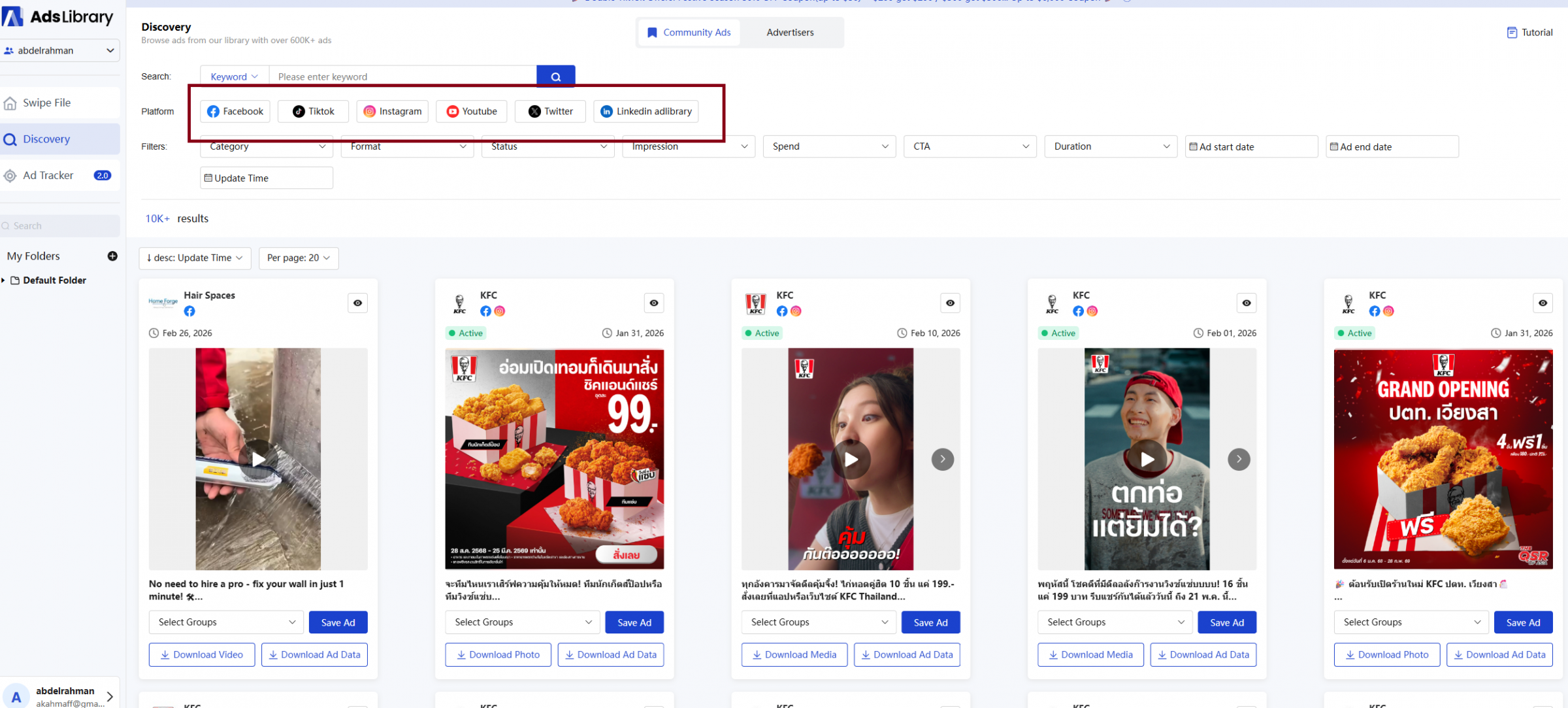Click Facebook icon under Hair Spaces
This screenshot has height=708, width=1568.
[x=189, y=311]
